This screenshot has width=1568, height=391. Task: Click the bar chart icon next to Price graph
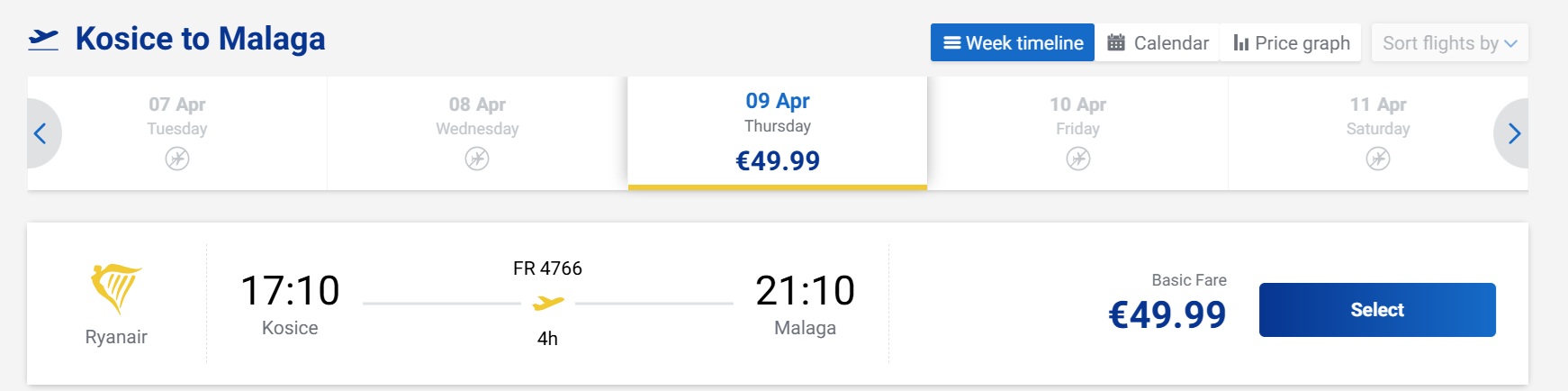[1240, 42]
